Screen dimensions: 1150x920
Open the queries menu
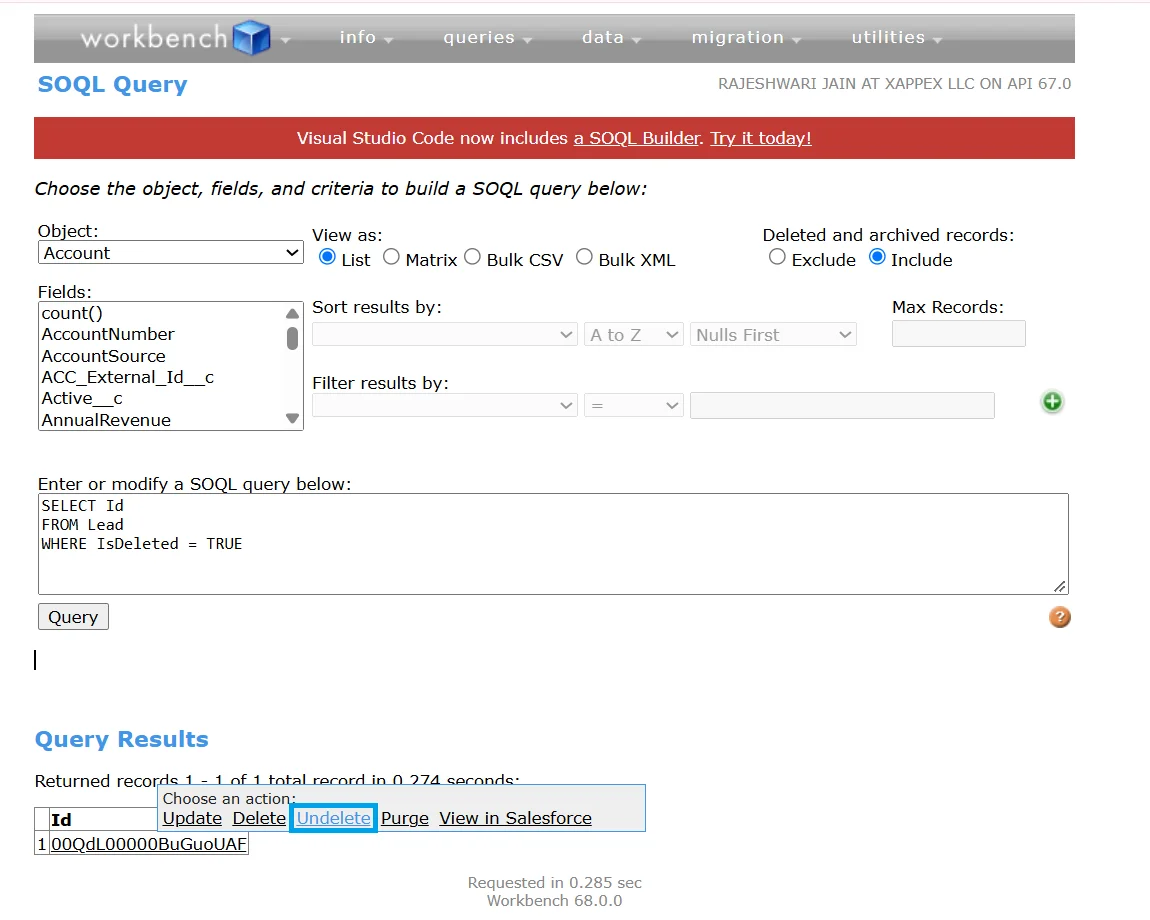tap(487, 37)
